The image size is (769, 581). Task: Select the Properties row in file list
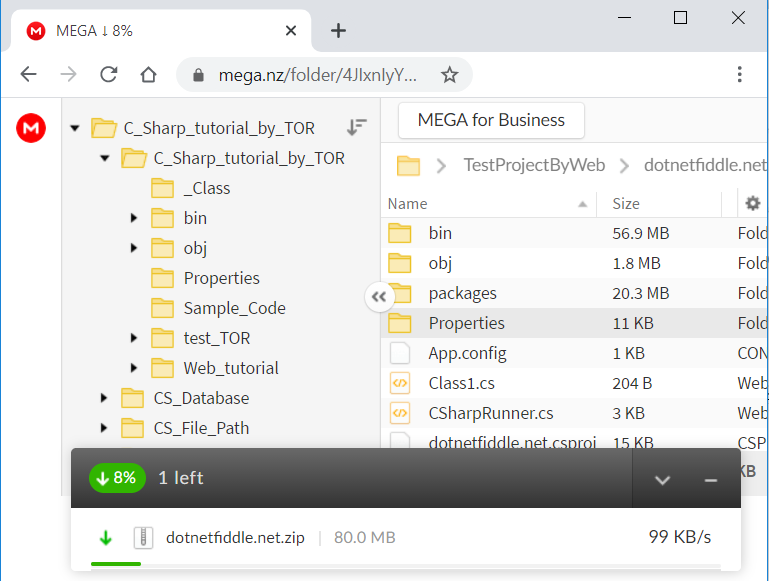tap(574, 323)
